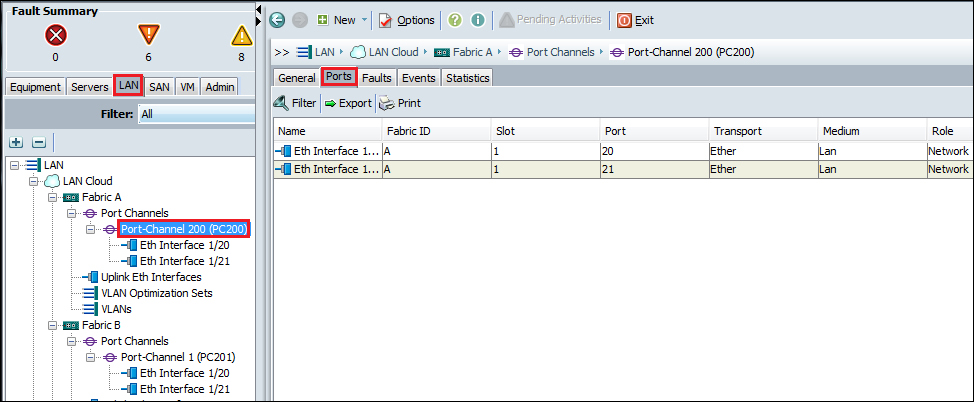Collapse the Port-Channel 200 node
The width and height of the screenshot is (974, 402).
(91, 229)
